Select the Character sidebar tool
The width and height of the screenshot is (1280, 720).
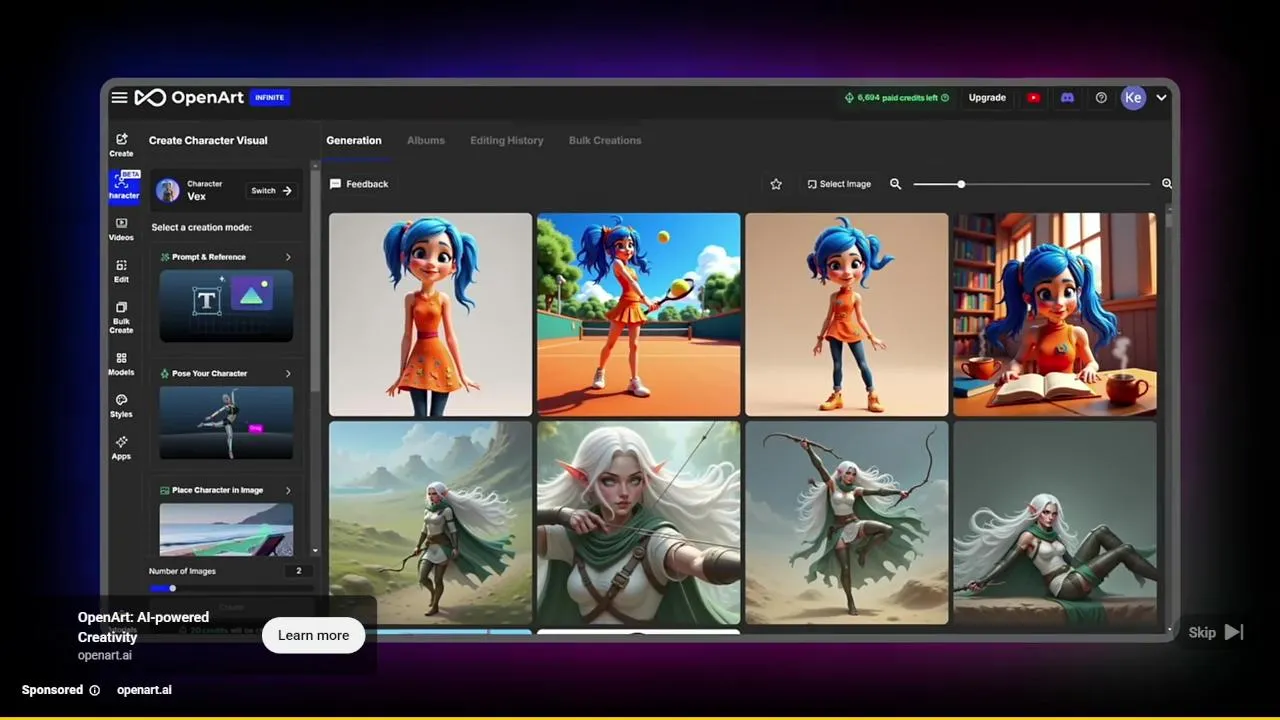[x=123, y=186]
